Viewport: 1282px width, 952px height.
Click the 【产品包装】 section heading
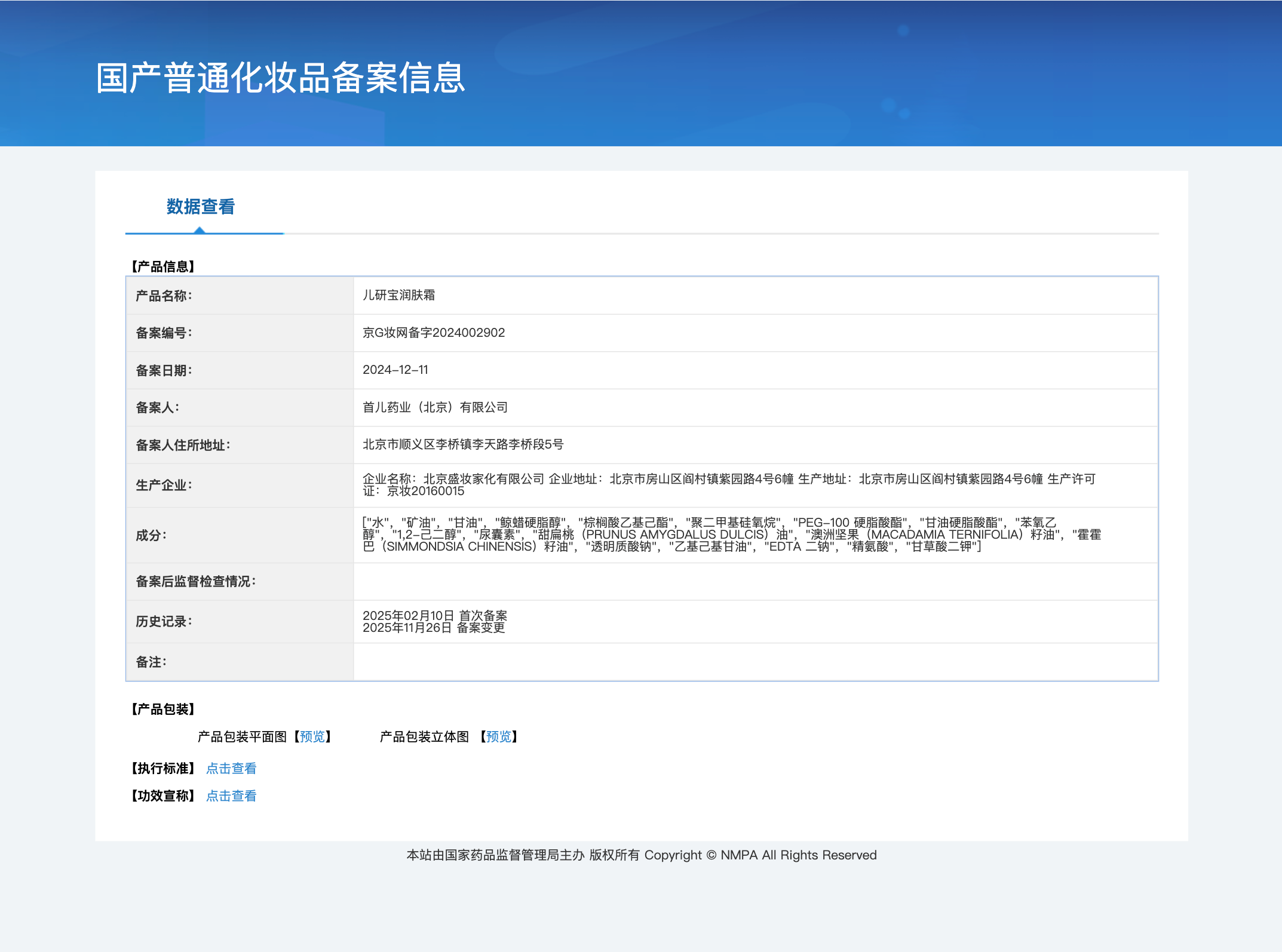pos(163,709)
